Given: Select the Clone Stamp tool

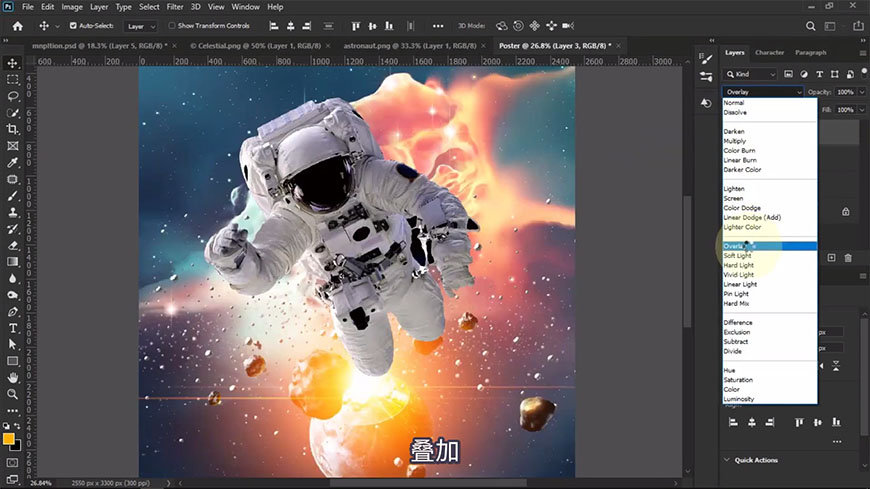Looking at the screenshot, I should pyautogui.click(x=12, y=212).
